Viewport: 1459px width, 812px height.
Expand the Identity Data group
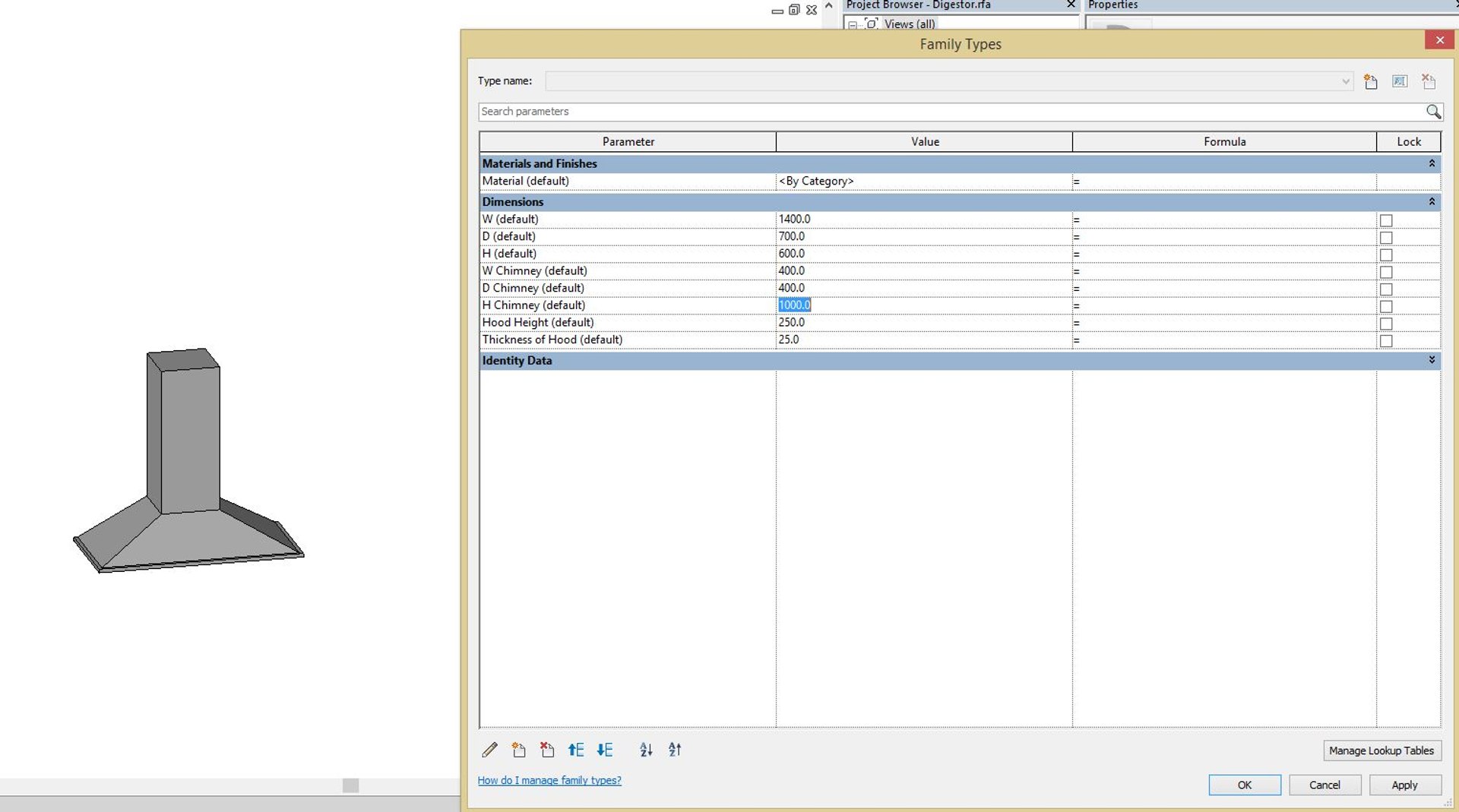pos(1432,360)
